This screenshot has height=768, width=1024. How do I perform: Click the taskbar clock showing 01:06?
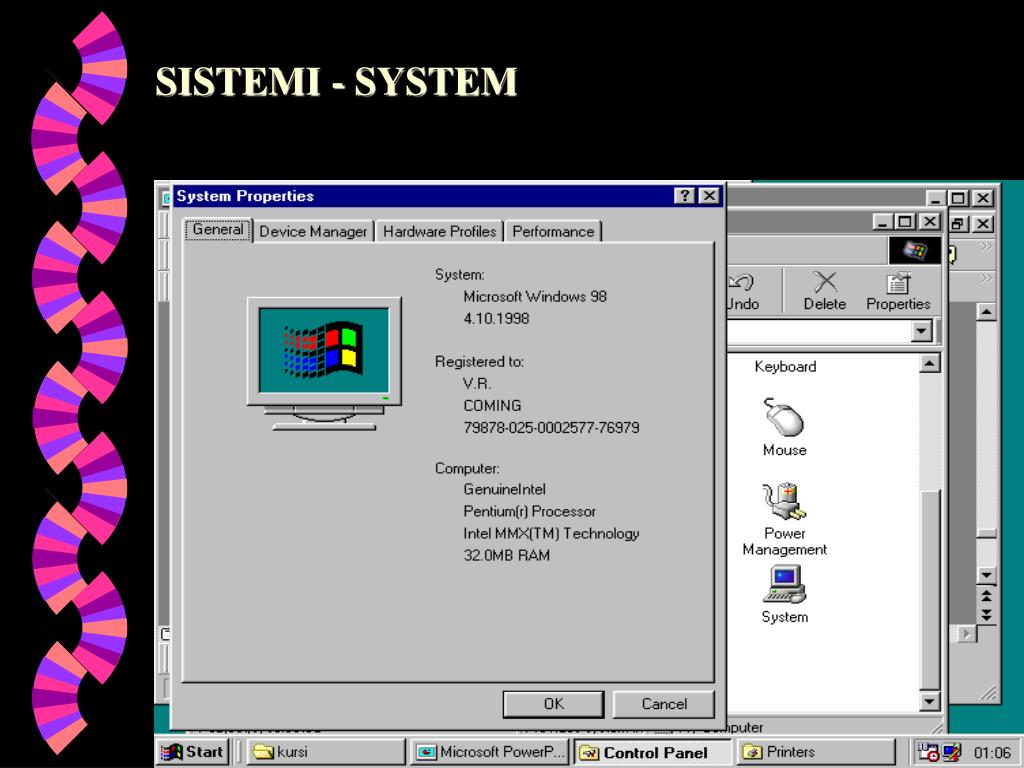click(x=992, y=753)
